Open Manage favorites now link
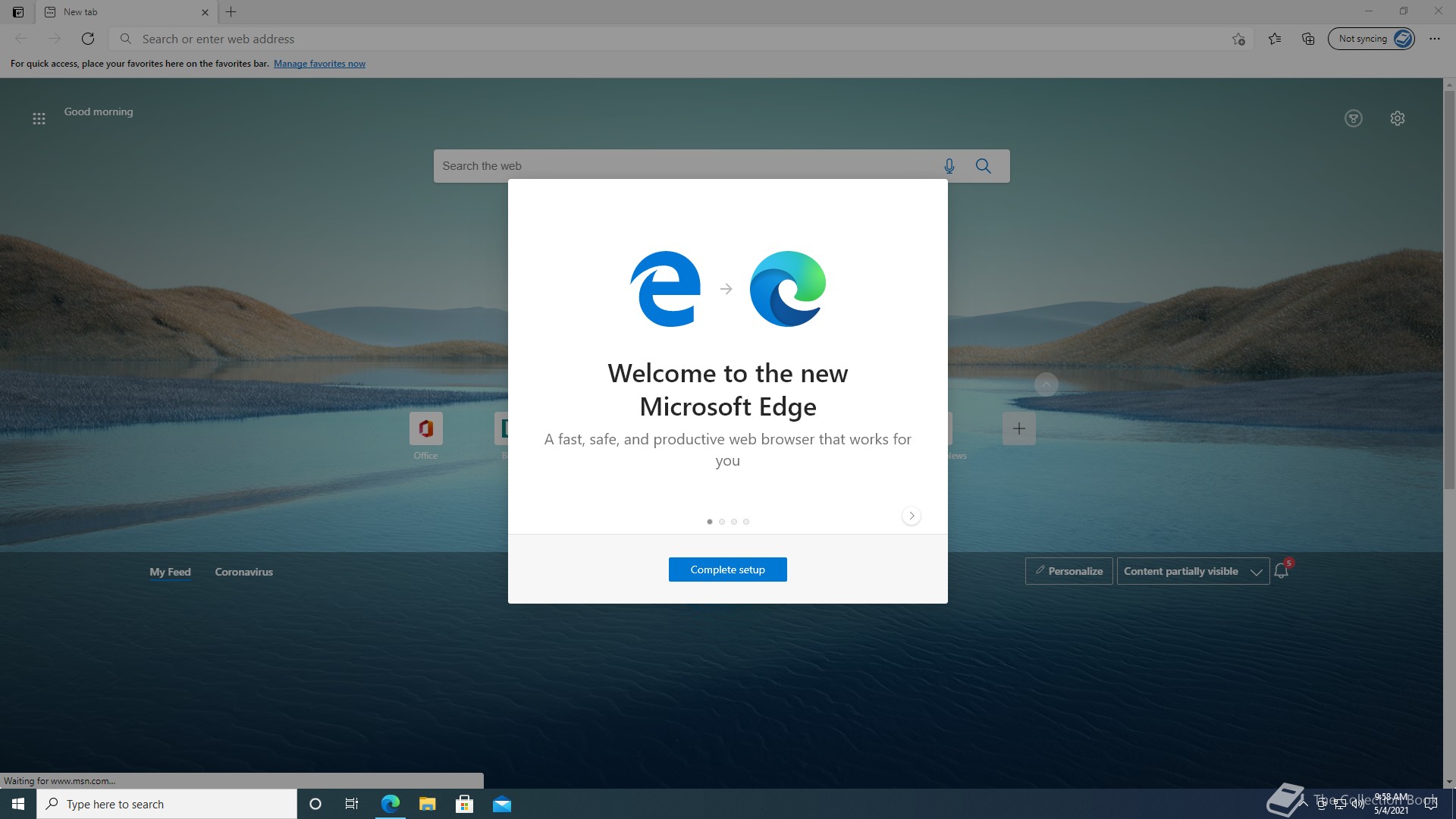The width and height of the screenshot is (1456, 819). point(319,64)
